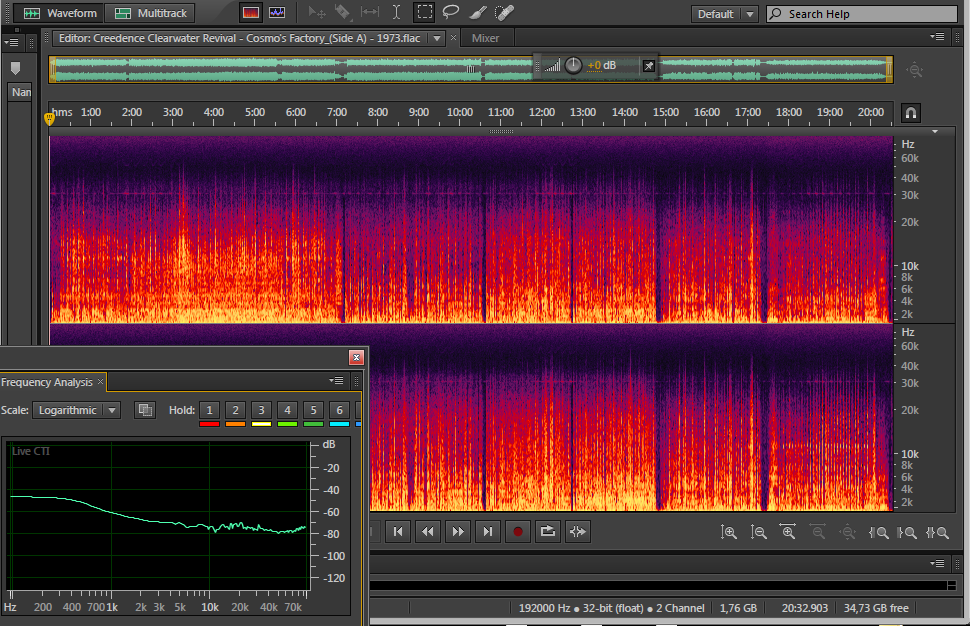
Task: Adjust the HUD volume knob
Action: 573,65
